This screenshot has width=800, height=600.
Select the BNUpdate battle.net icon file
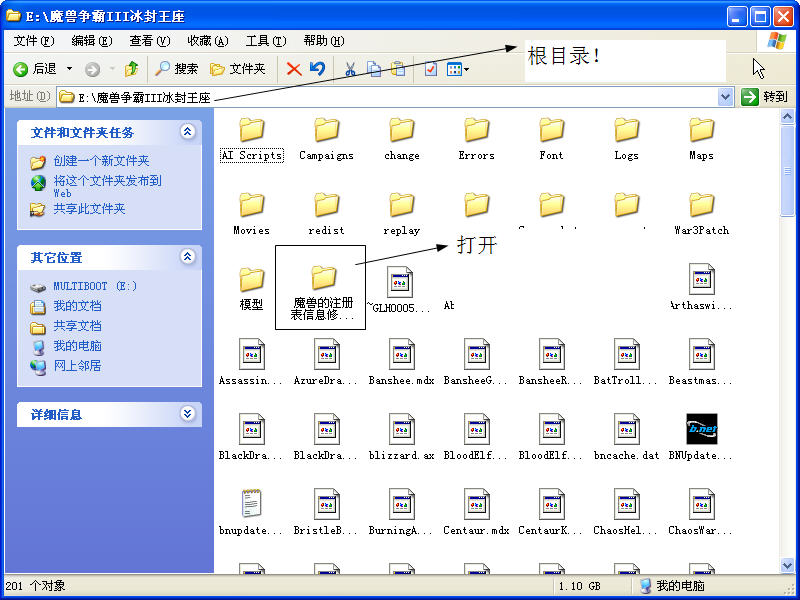(x=701, y=429)
